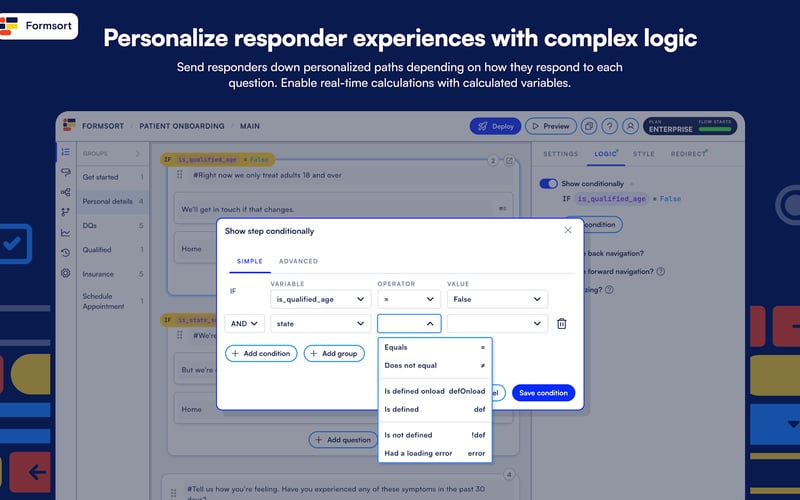Delete the state condition with trash icon
This screenshot has height=500, width=800.
(562, 323)
